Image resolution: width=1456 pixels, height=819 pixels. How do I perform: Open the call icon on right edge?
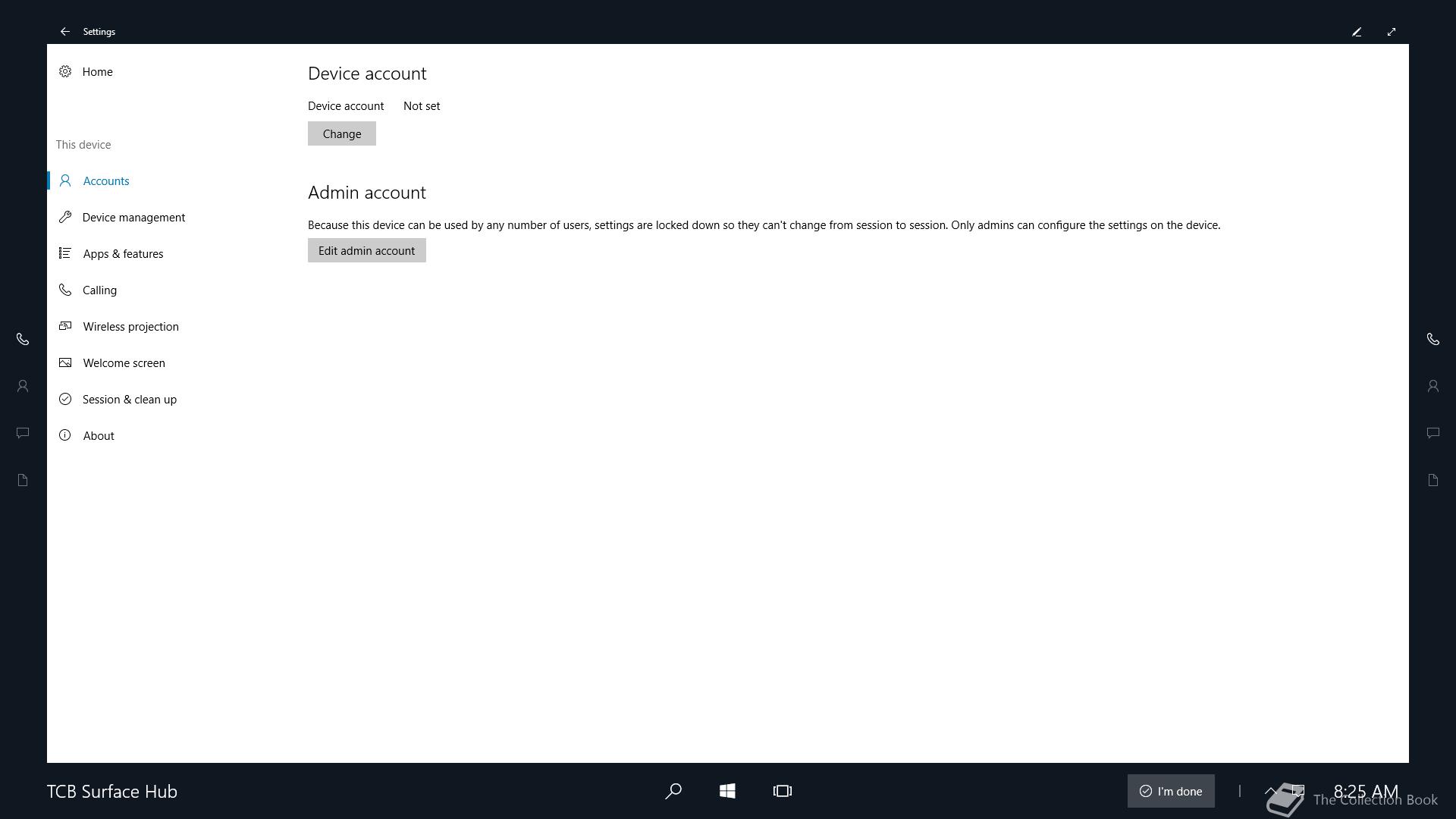1433,339
